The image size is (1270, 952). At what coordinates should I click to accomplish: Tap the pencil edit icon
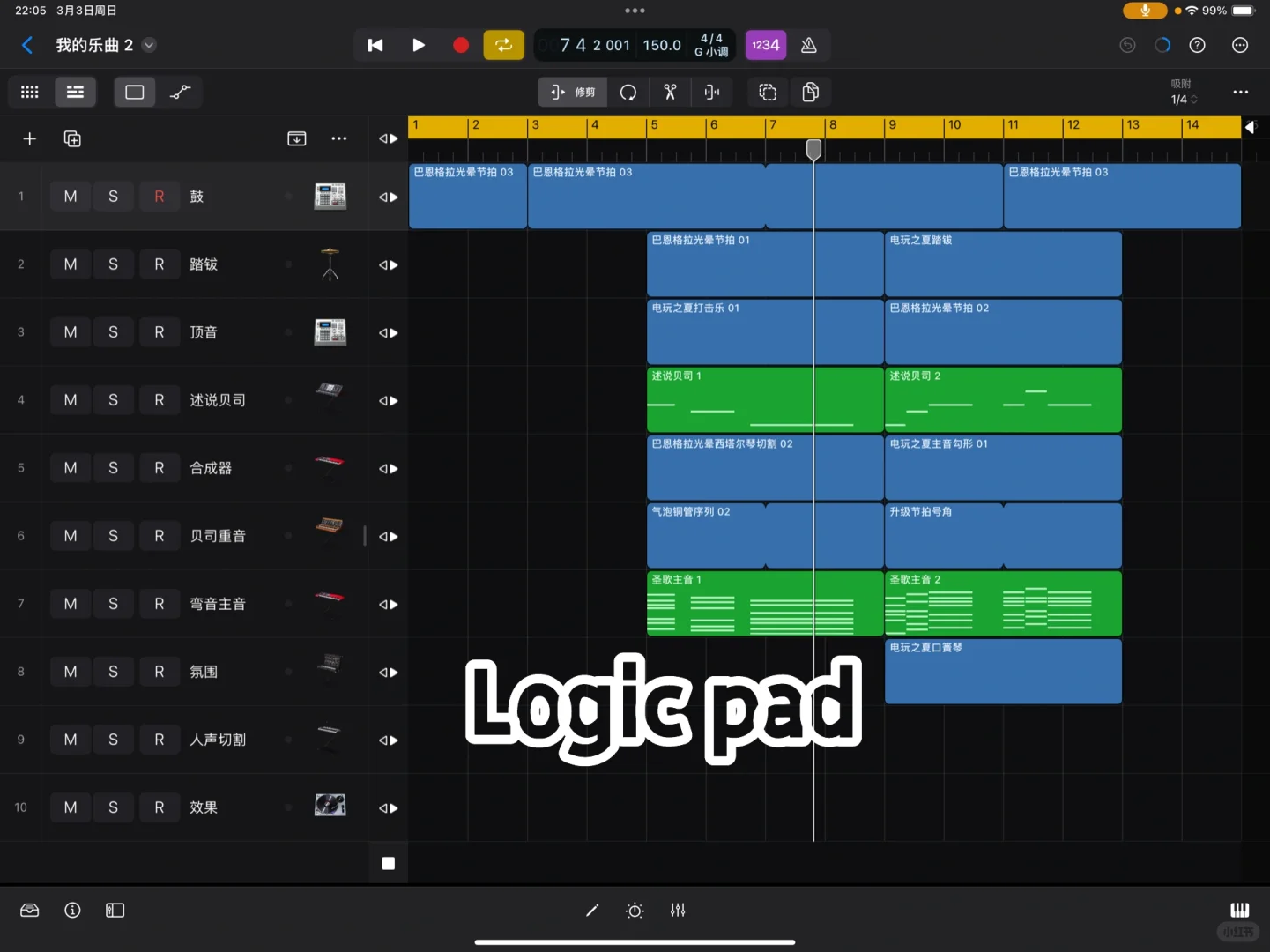(x=591, y=910)
